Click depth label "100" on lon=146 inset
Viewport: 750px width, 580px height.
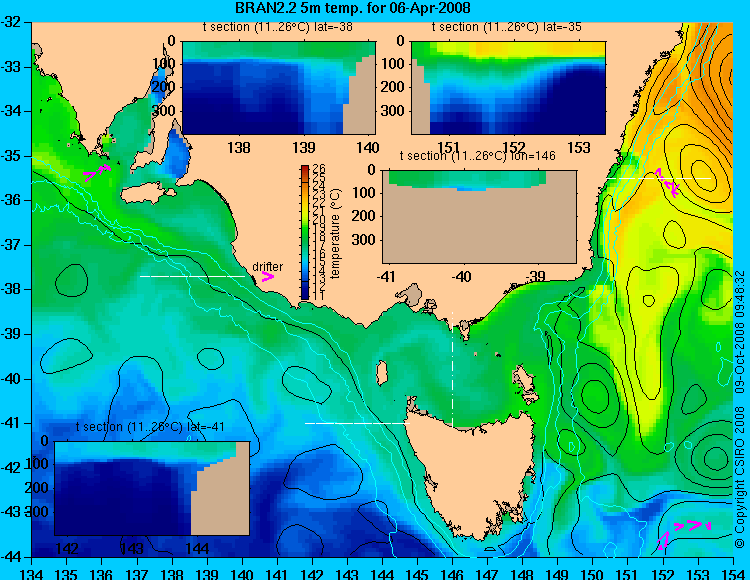point(364,193)
